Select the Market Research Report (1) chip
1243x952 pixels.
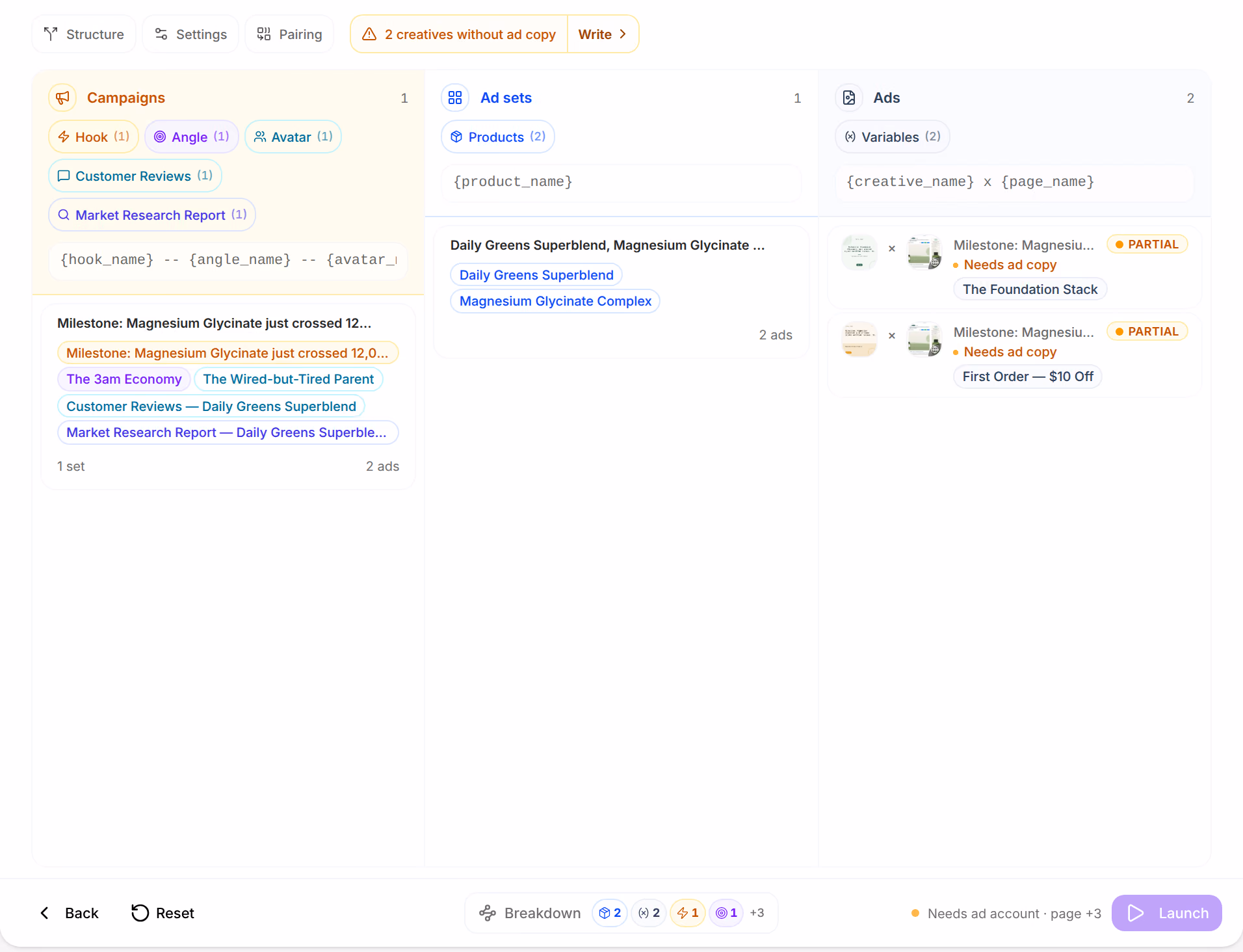coord(152,215)
